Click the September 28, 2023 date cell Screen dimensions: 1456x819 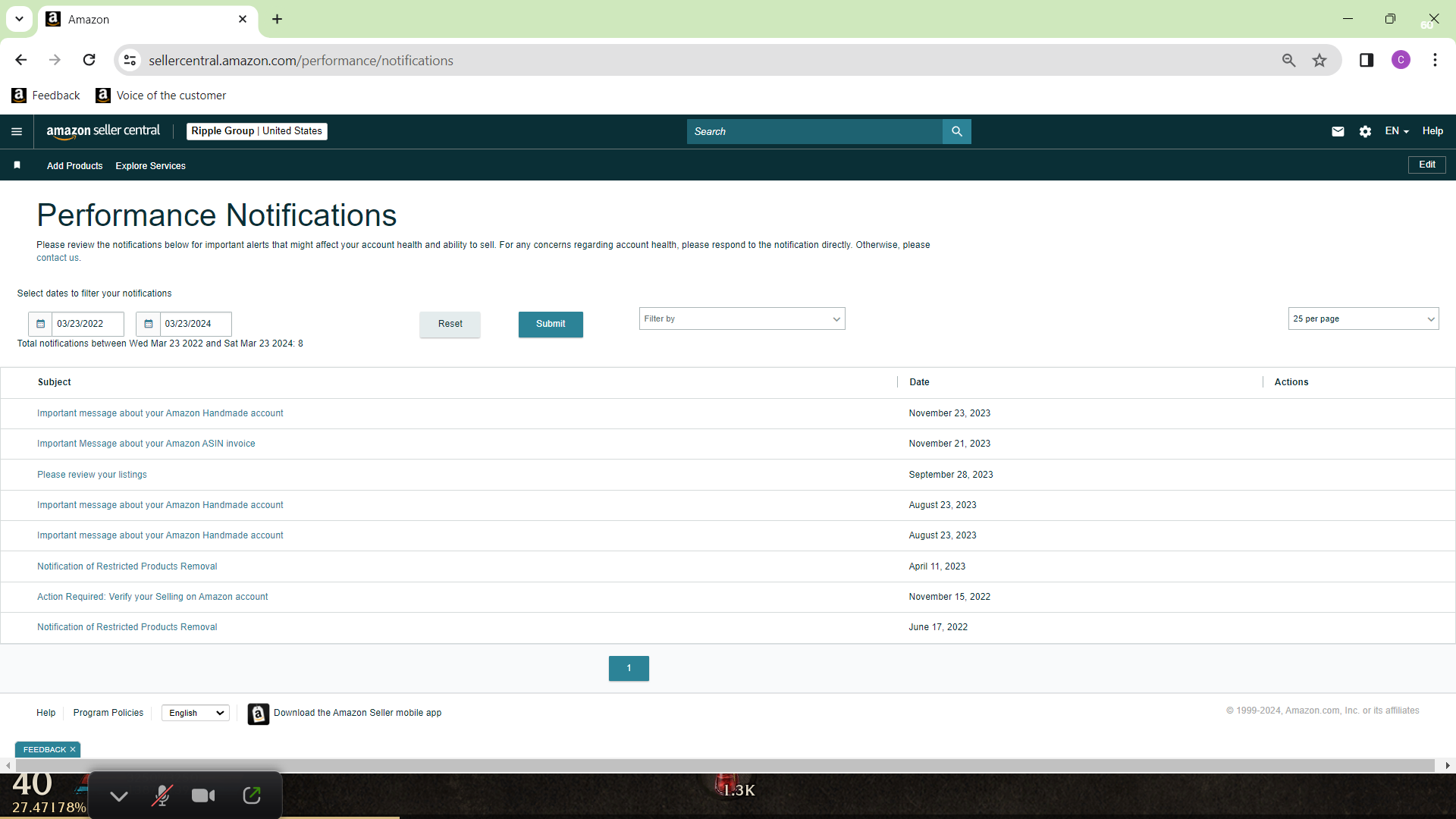click(951, 475)
